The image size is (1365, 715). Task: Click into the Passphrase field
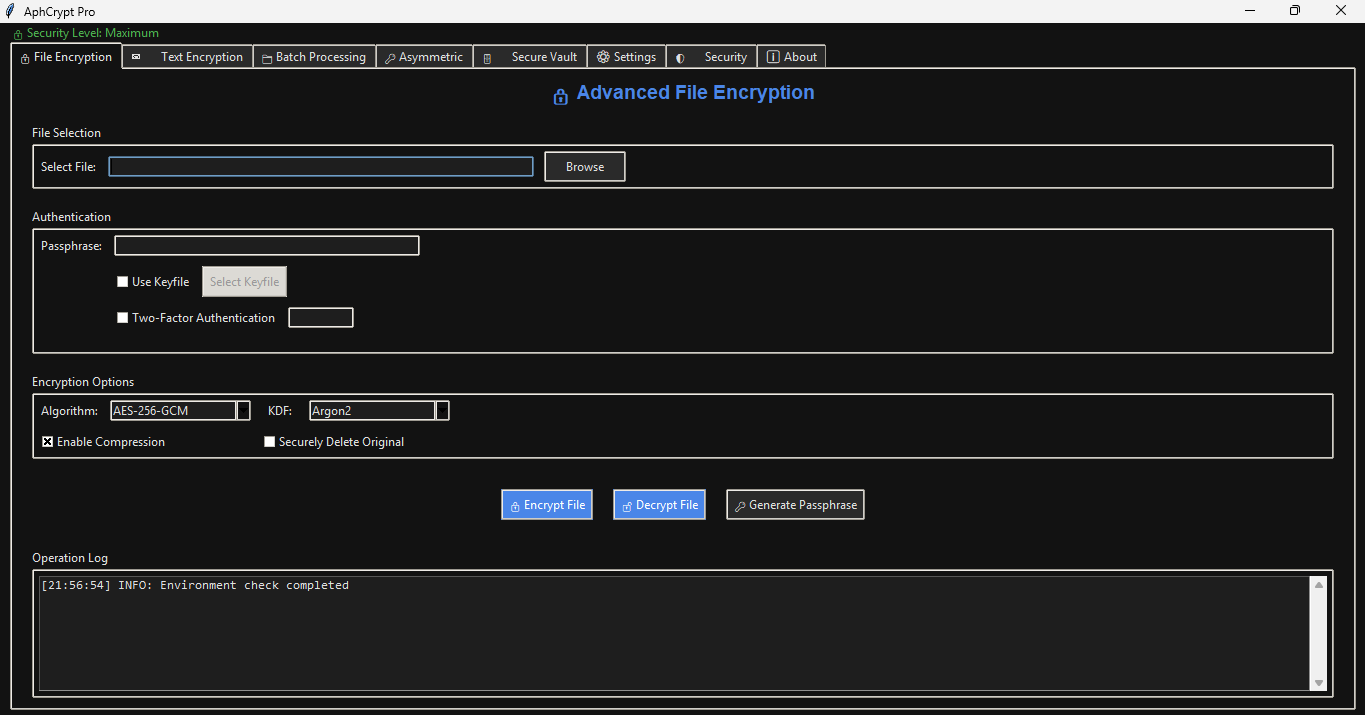[267, 246]
